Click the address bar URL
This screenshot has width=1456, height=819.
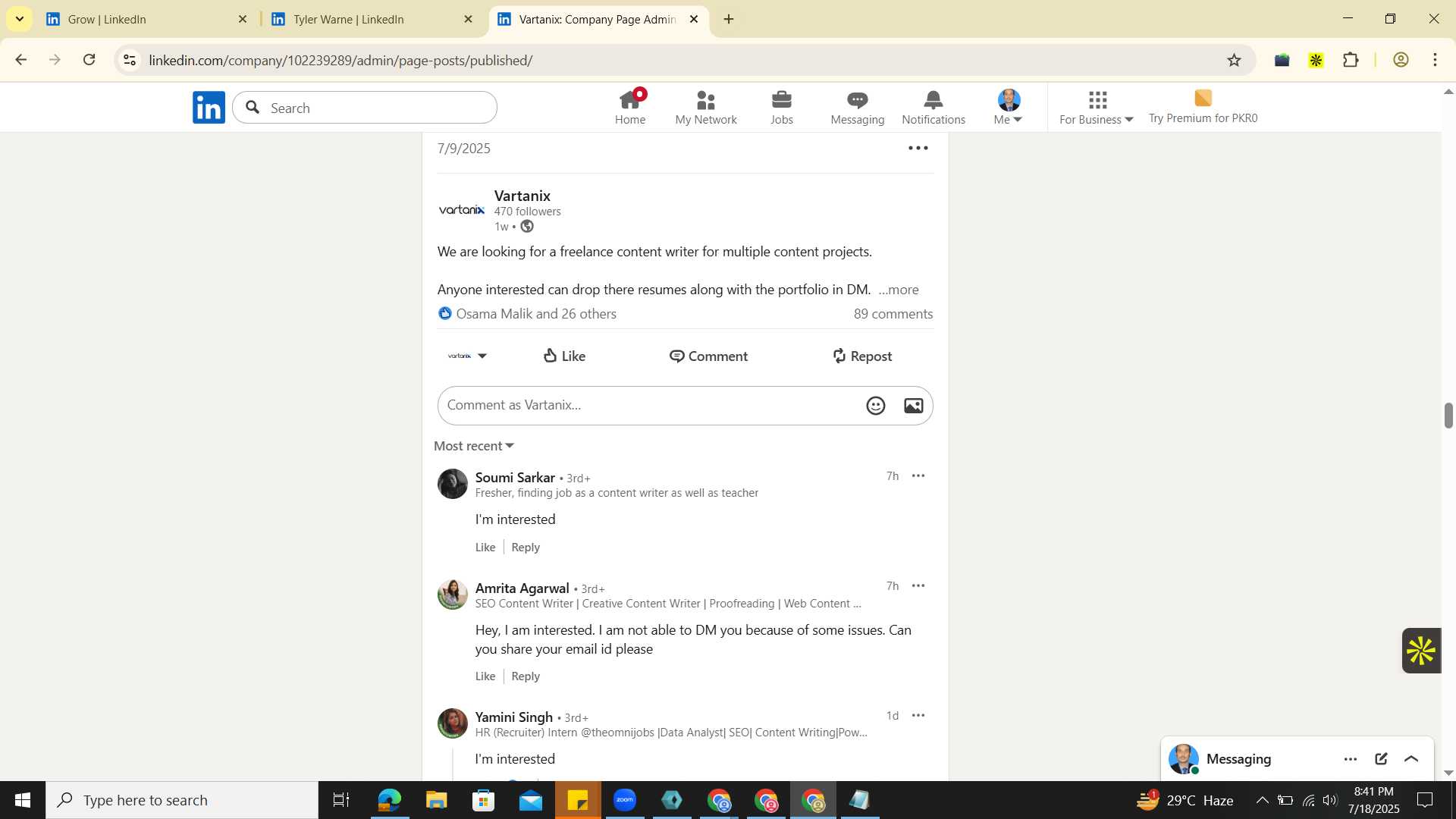click(340, 60)
